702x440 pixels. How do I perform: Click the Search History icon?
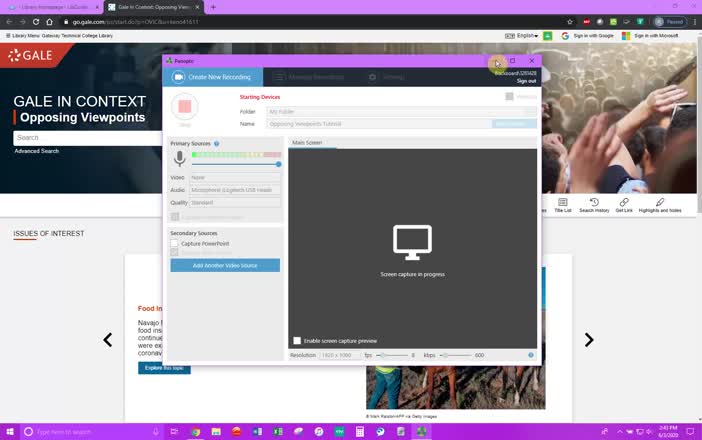(594, 204)
